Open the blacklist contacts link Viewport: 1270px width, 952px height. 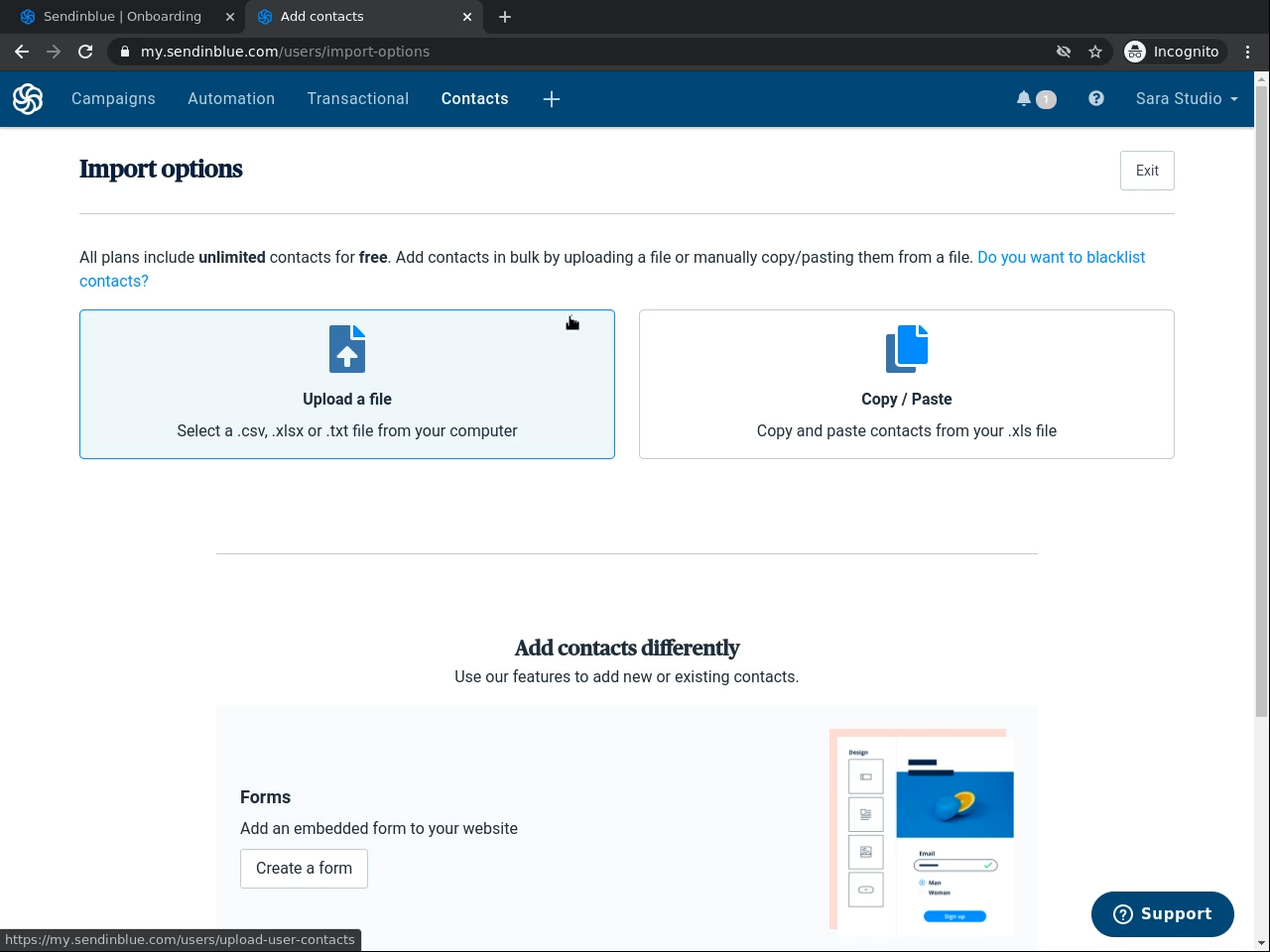pyautogui.click(x=612, y=269)
